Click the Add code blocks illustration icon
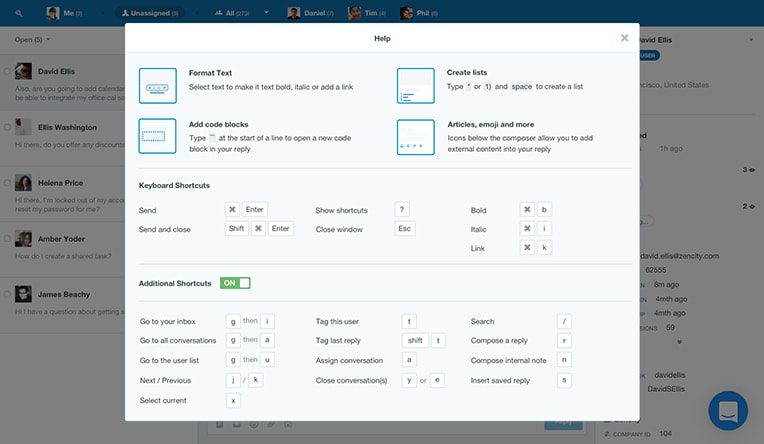 157,136
